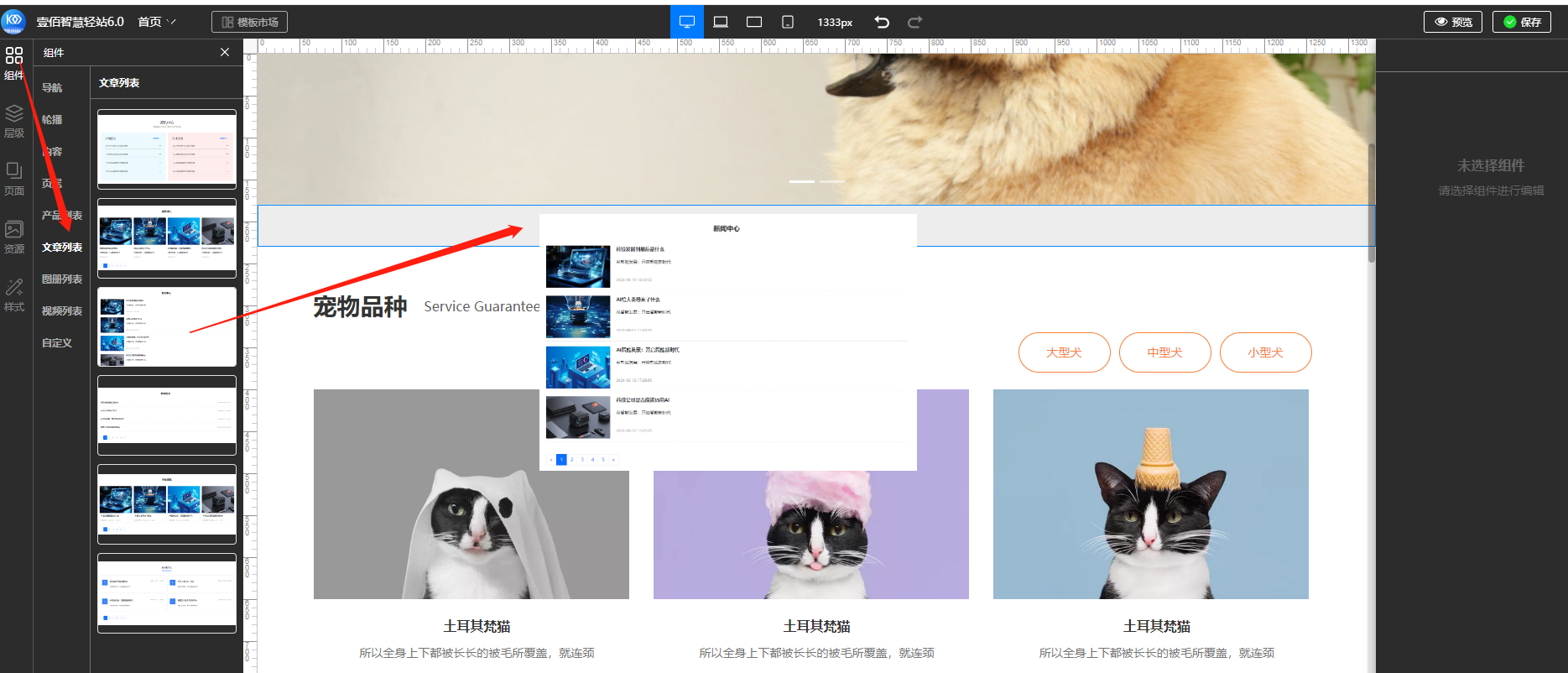Switch to desktop monitor preview mode
1568x673 pixels.
click(687, 22)
